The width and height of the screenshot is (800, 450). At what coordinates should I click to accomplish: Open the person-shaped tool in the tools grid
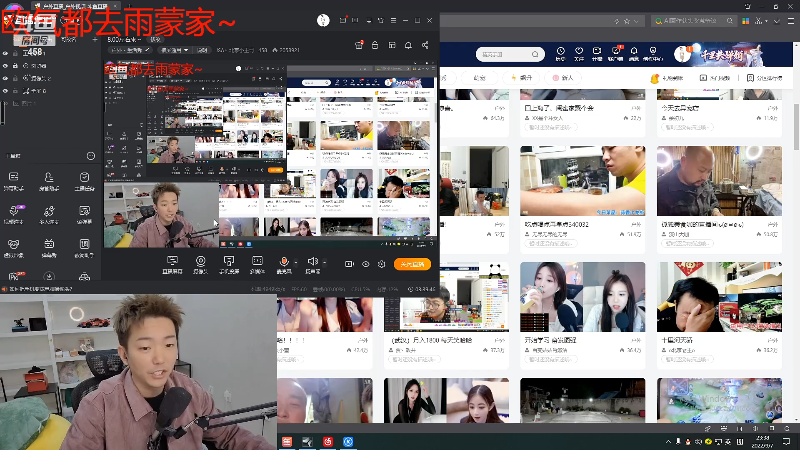click(x=49, y=177)
